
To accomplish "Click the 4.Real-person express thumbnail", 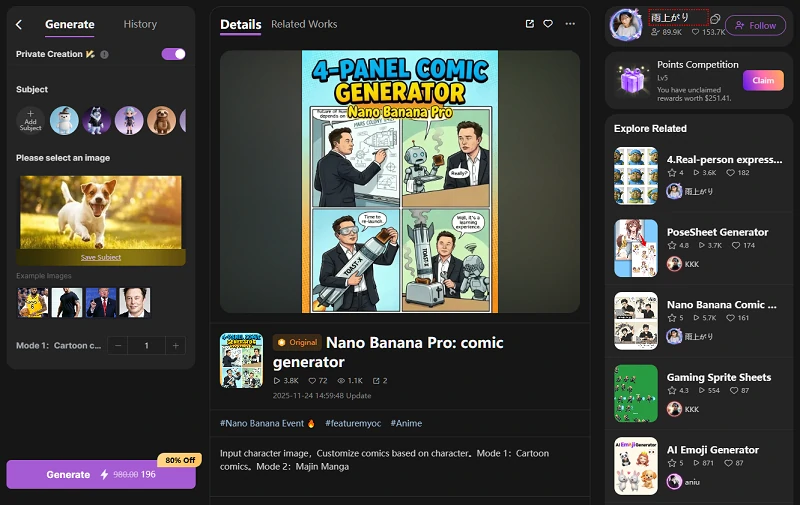I will [636, 176].
